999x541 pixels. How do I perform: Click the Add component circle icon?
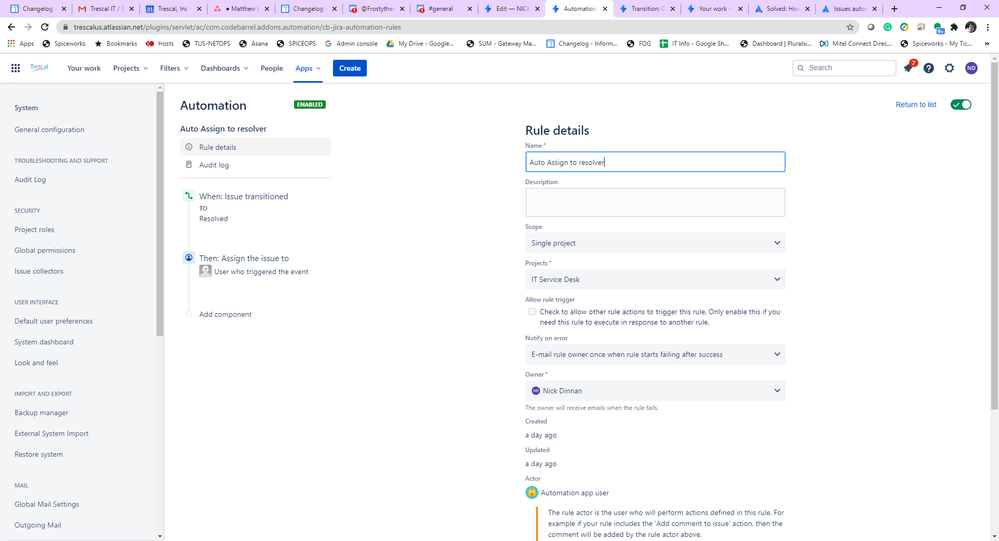[189, 314]
